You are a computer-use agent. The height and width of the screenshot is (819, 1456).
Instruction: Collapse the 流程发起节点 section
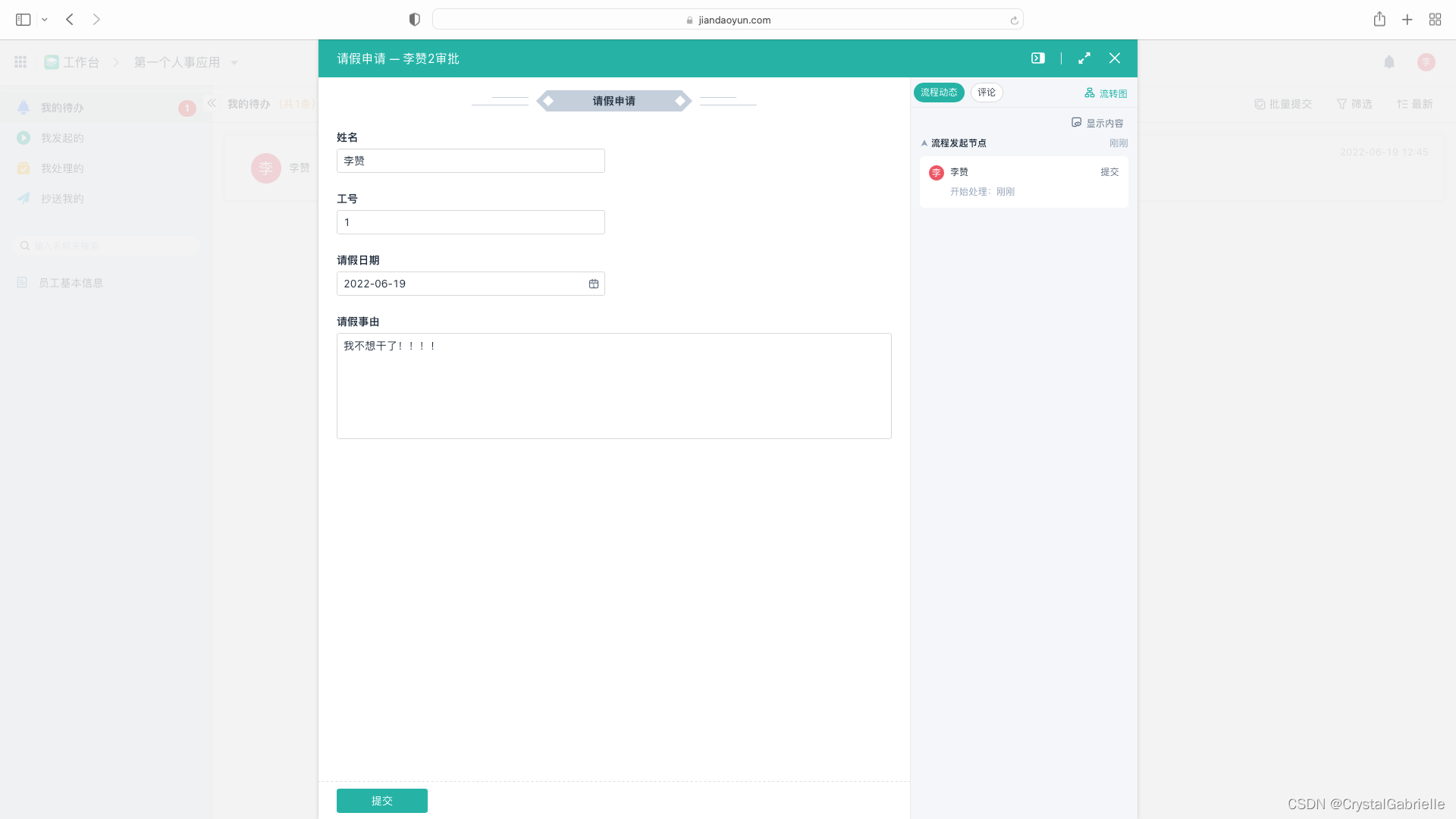click(x=924, y=143)
